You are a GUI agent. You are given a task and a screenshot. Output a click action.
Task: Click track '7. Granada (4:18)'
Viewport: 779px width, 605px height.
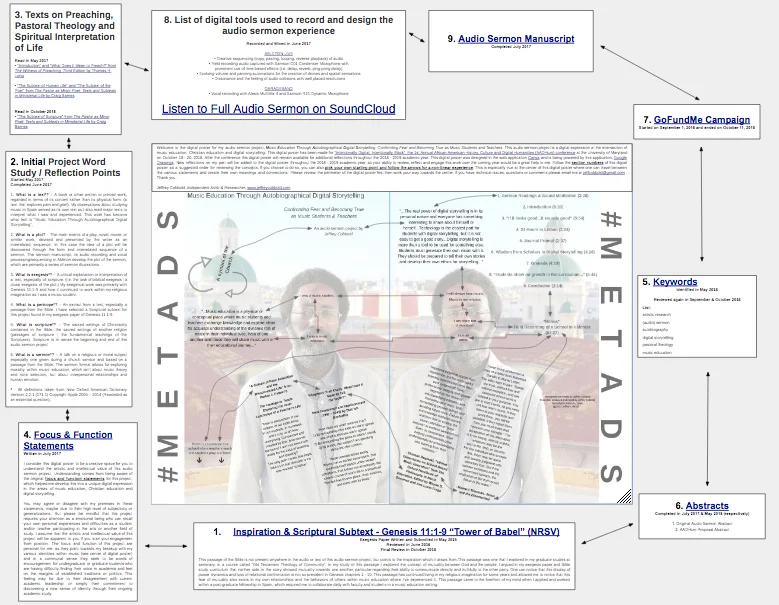pos(543,263)
